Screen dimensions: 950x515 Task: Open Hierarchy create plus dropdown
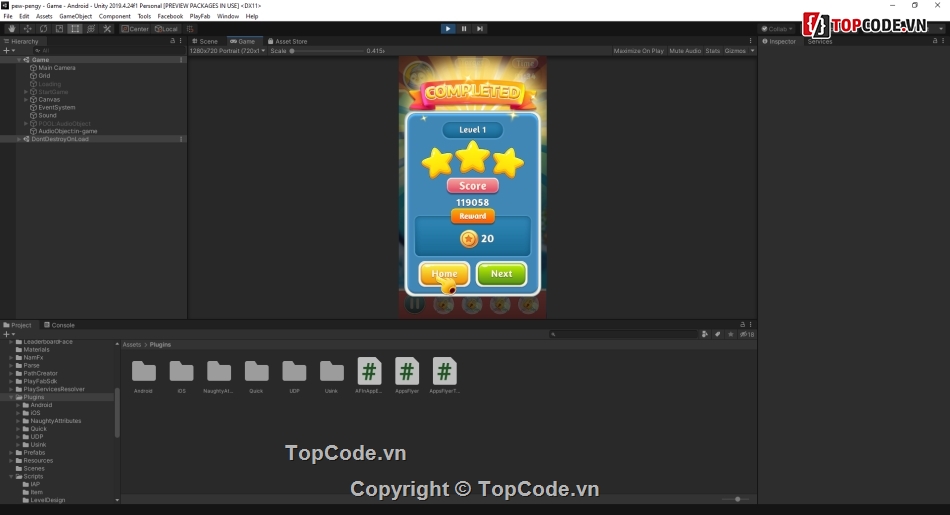click(x=8, y=51)
